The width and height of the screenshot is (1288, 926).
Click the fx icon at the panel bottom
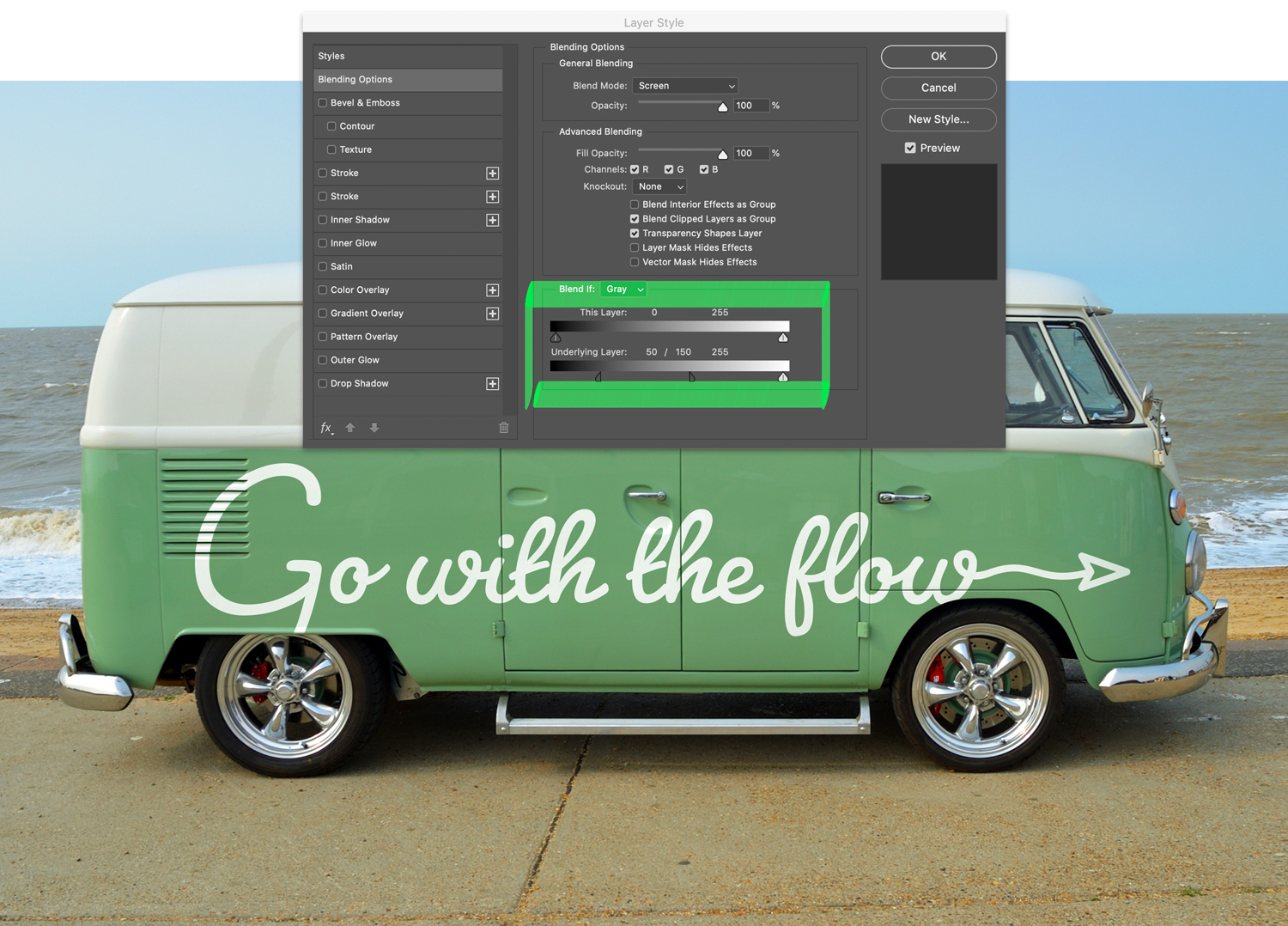tap(326, 427)
